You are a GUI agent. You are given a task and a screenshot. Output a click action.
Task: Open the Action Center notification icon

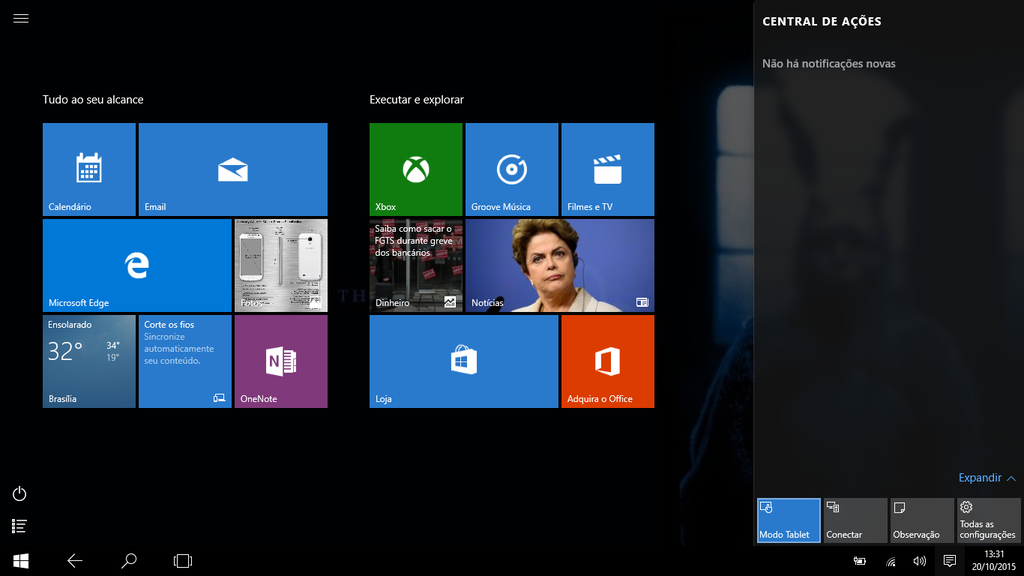pyautogui.click(x=950, y=562)
